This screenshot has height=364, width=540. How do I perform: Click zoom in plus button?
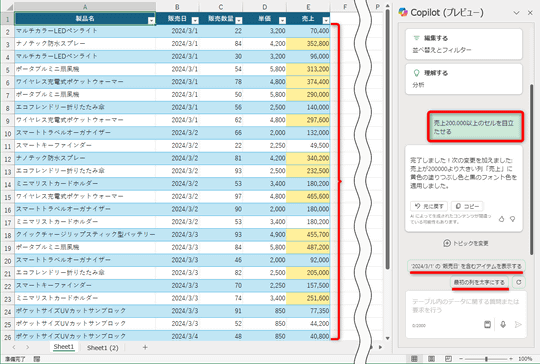tap(511, 359)
